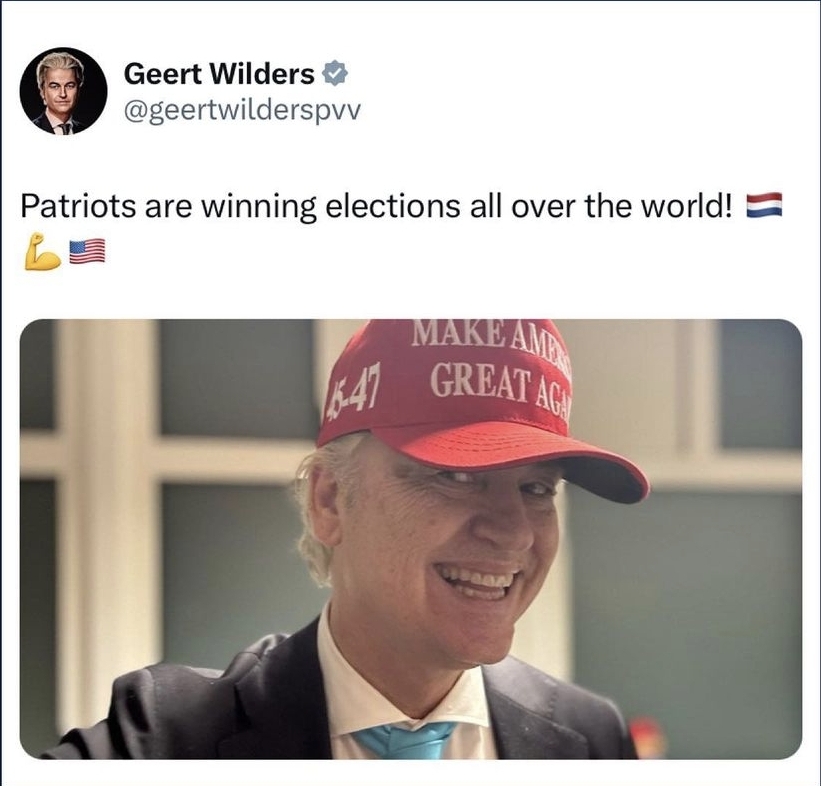The width and height of the screenshot is (821, 786).
Task: Select the word Patriots in the tweet
Action: [78, 206]
